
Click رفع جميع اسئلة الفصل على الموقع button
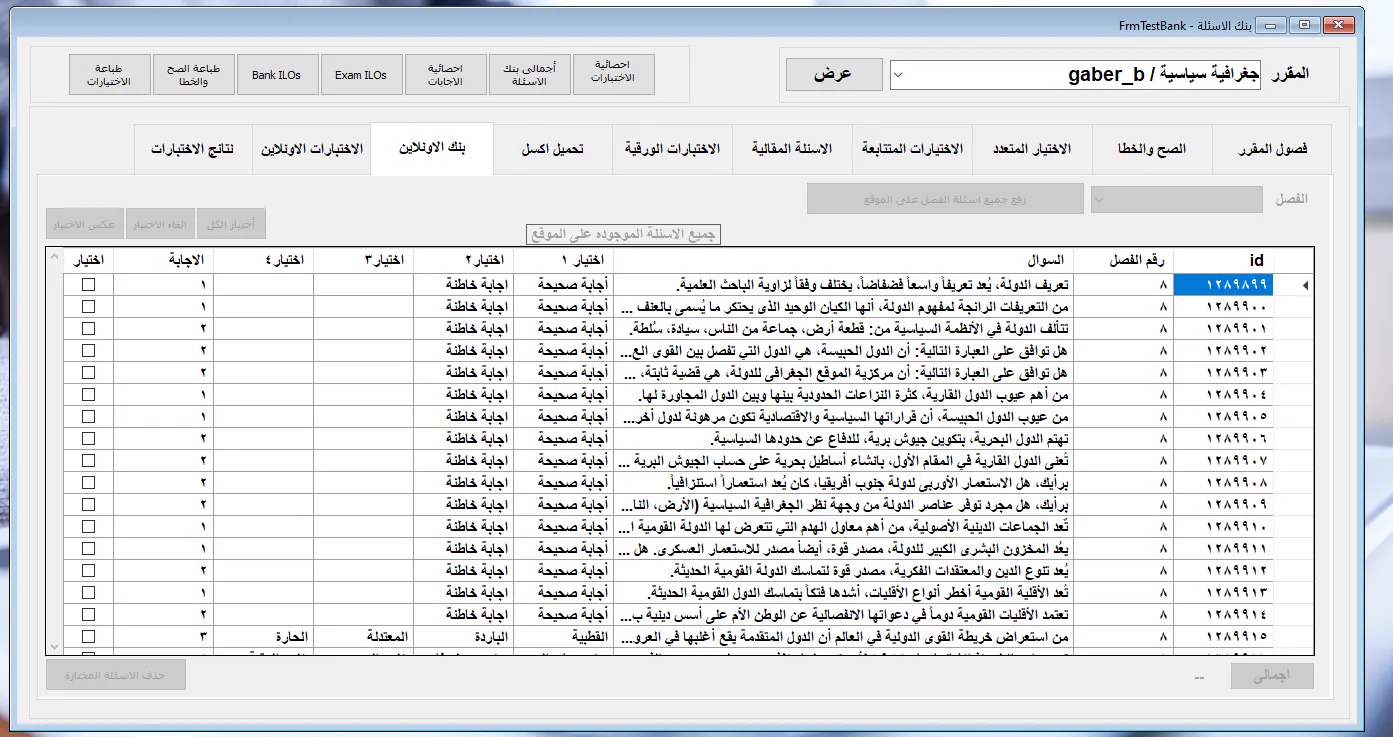click(945, 199)
